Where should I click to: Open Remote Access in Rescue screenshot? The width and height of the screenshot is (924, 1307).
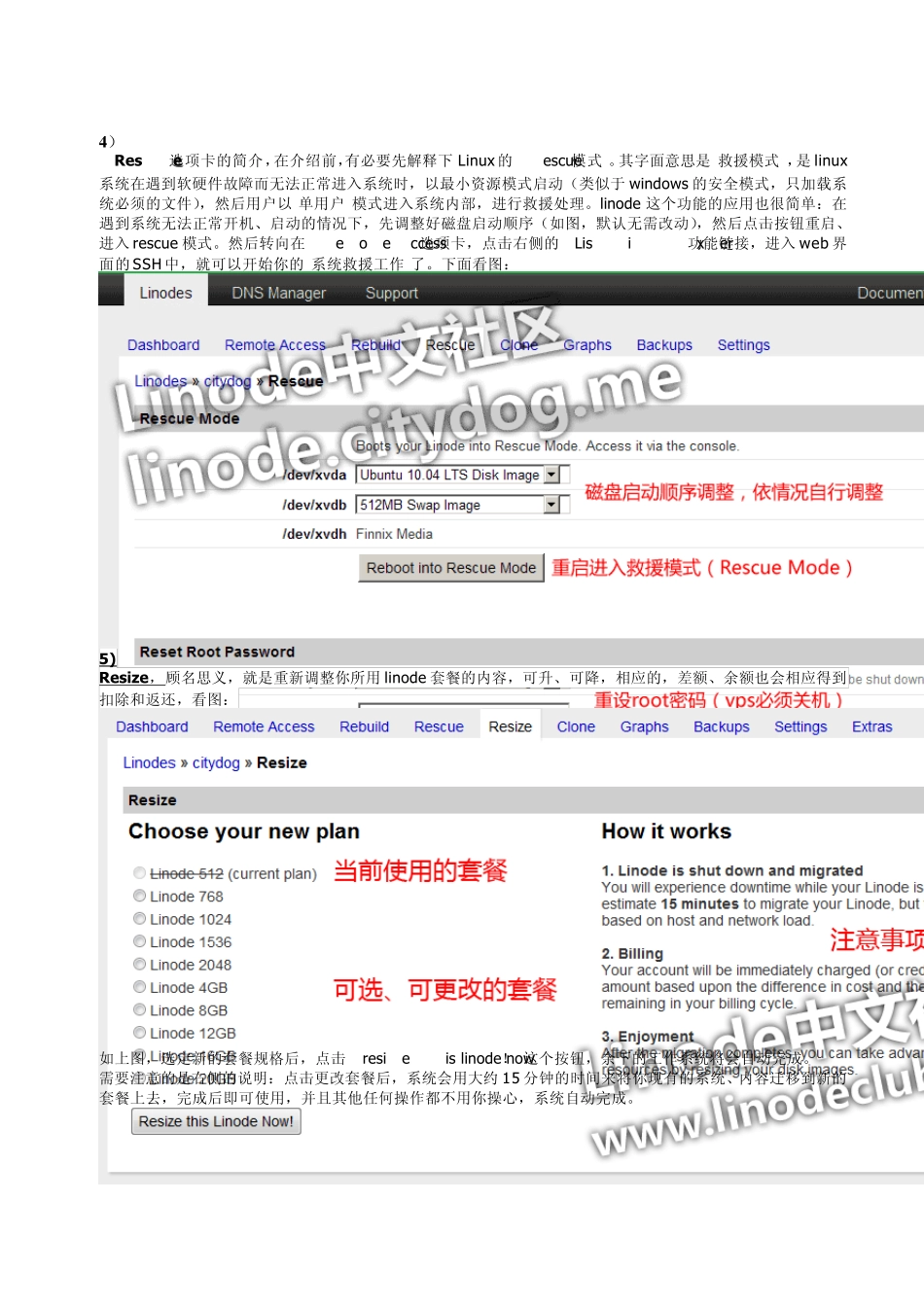275,345
